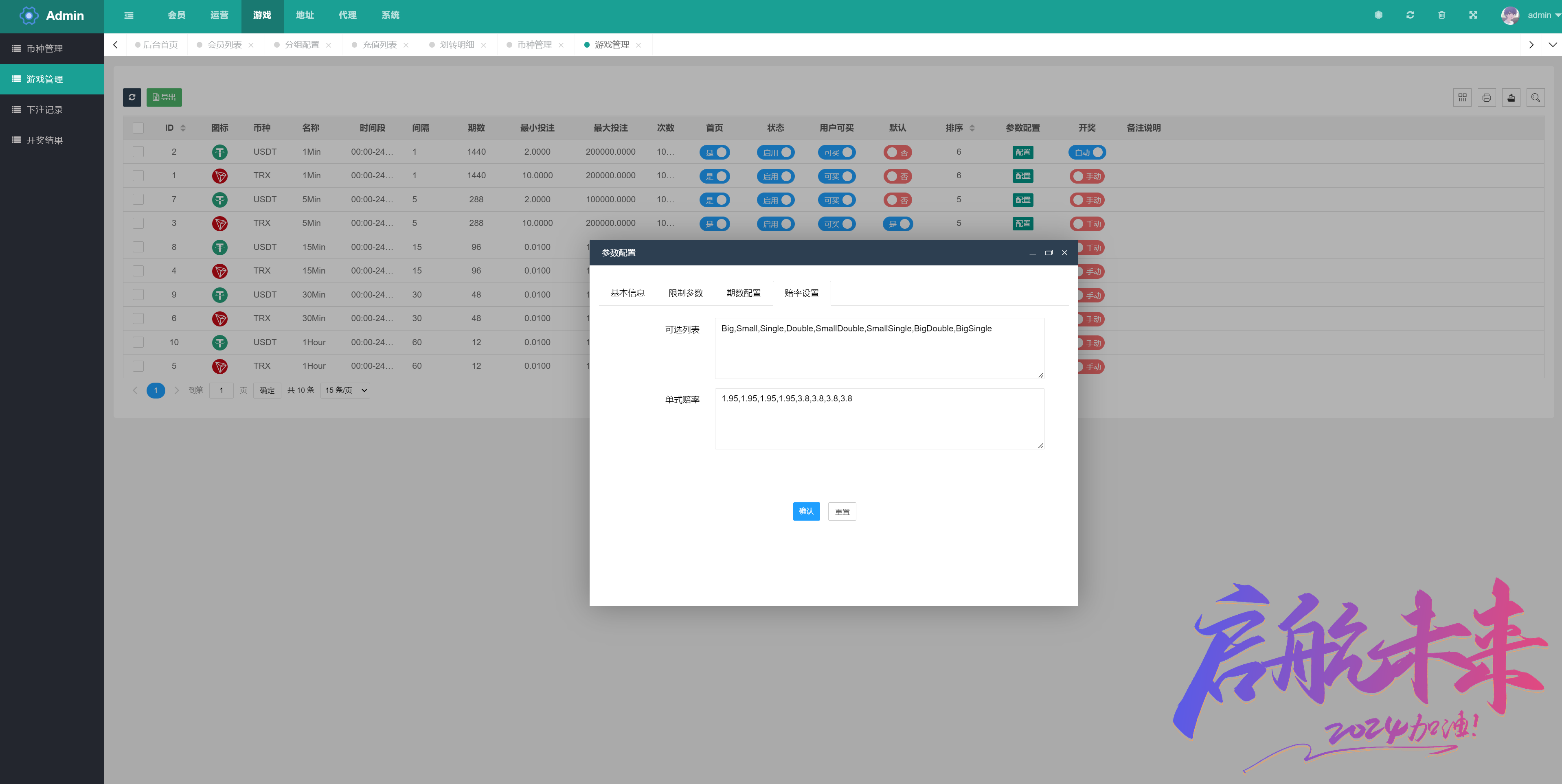Open the 系统 top menu

(390, 15)
